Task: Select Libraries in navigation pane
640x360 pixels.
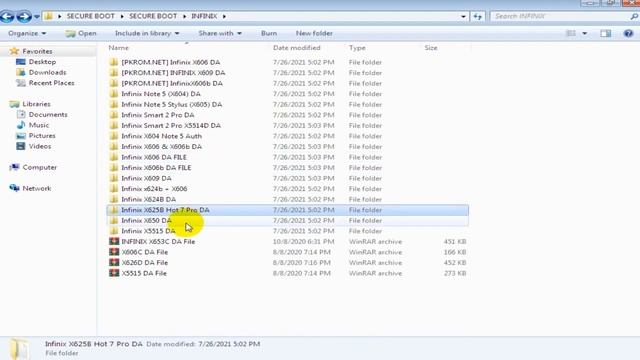Action: pos(36,104)
